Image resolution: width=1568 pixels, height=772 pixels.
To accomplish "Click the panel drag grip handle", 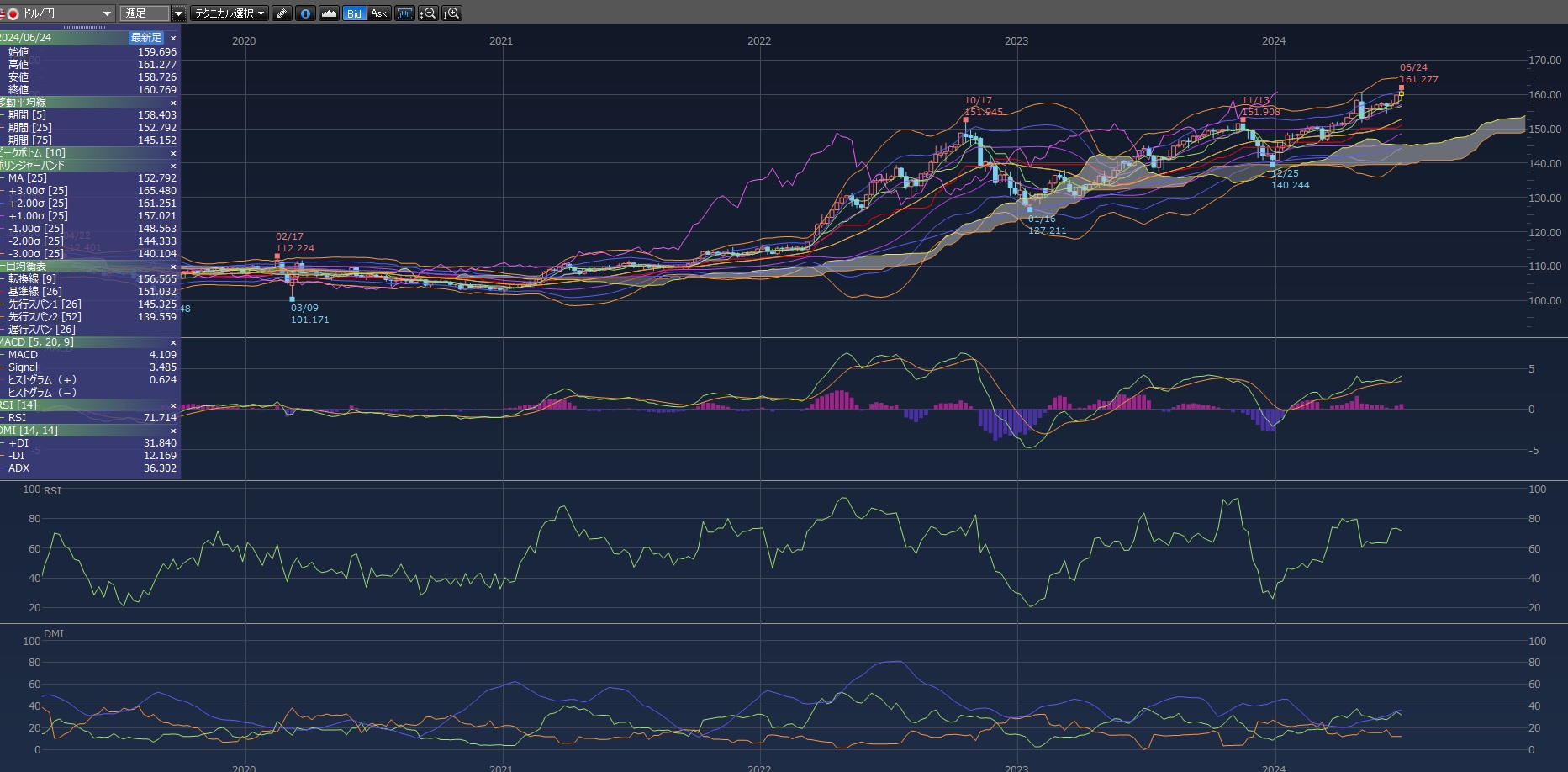I will 84,27.
